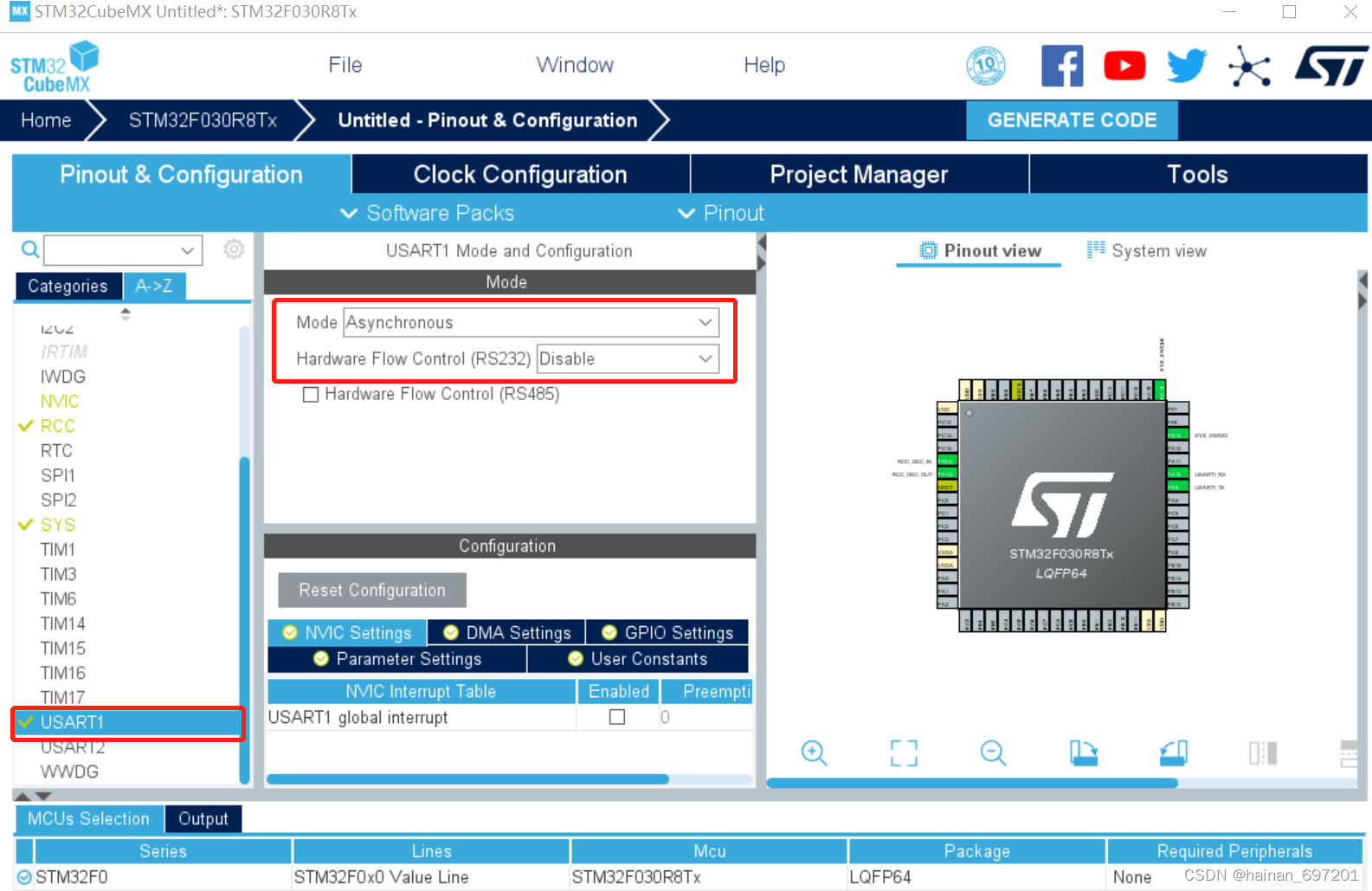
Task: Open the YouTube icon link
Action: [1124, 66]
